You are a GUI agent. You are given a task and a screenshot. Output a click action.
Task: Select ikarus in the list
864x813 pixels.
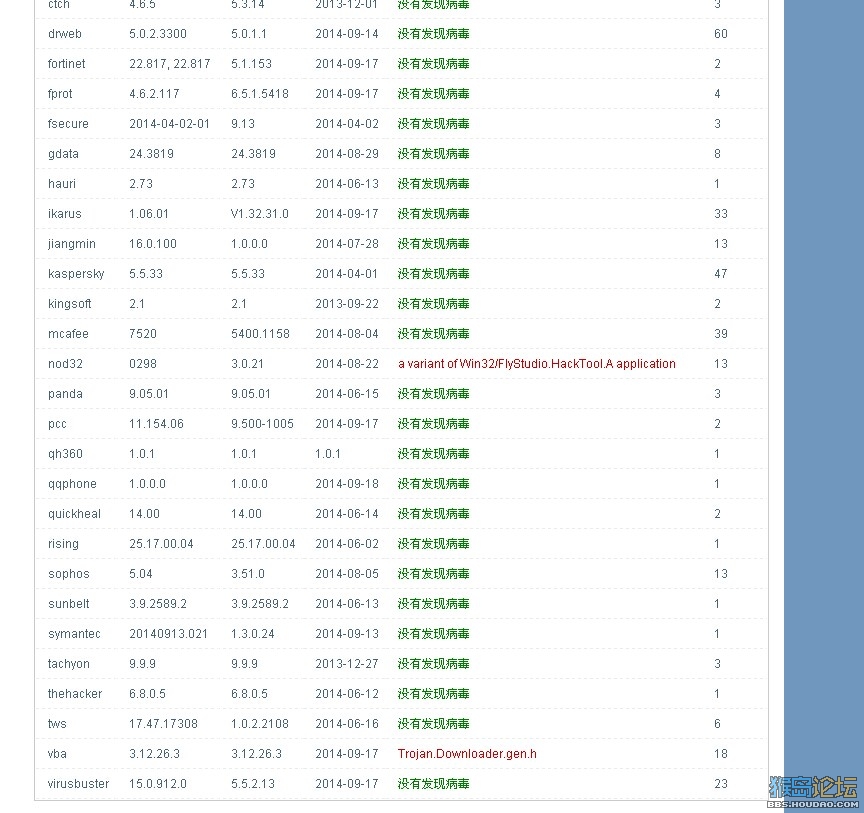(64, 214)
